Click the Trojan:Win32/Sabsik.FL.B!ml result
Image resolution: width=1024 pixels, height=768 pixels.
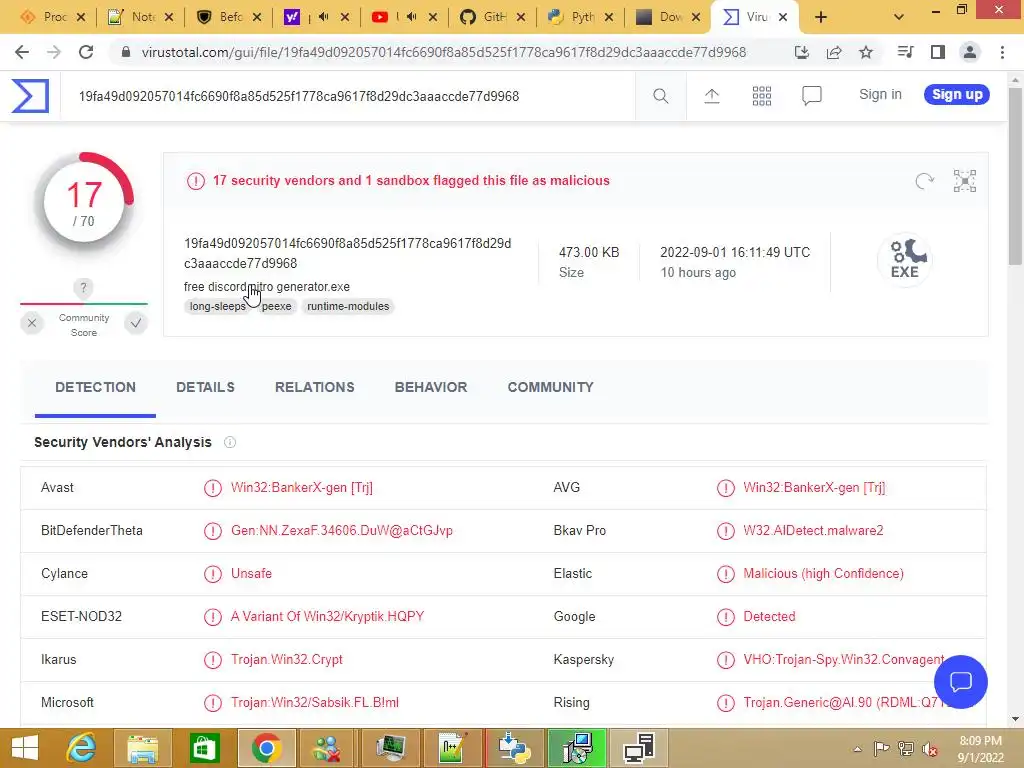click(x=315, y=703)
